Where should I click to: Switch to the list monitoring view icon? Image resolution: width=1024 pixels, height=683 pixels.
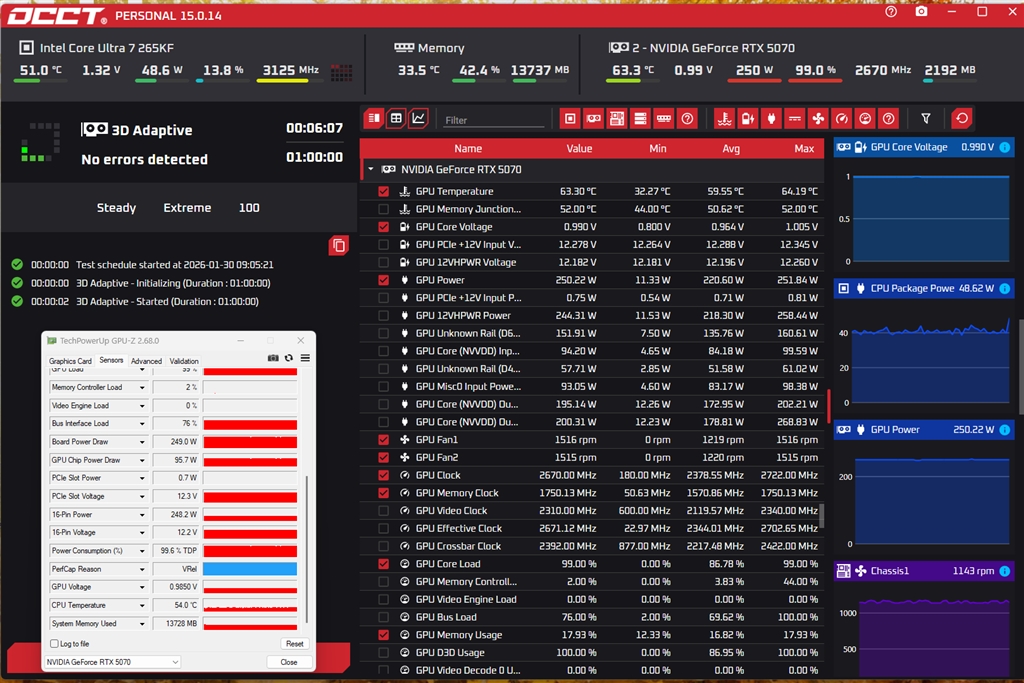click(374, 118)
